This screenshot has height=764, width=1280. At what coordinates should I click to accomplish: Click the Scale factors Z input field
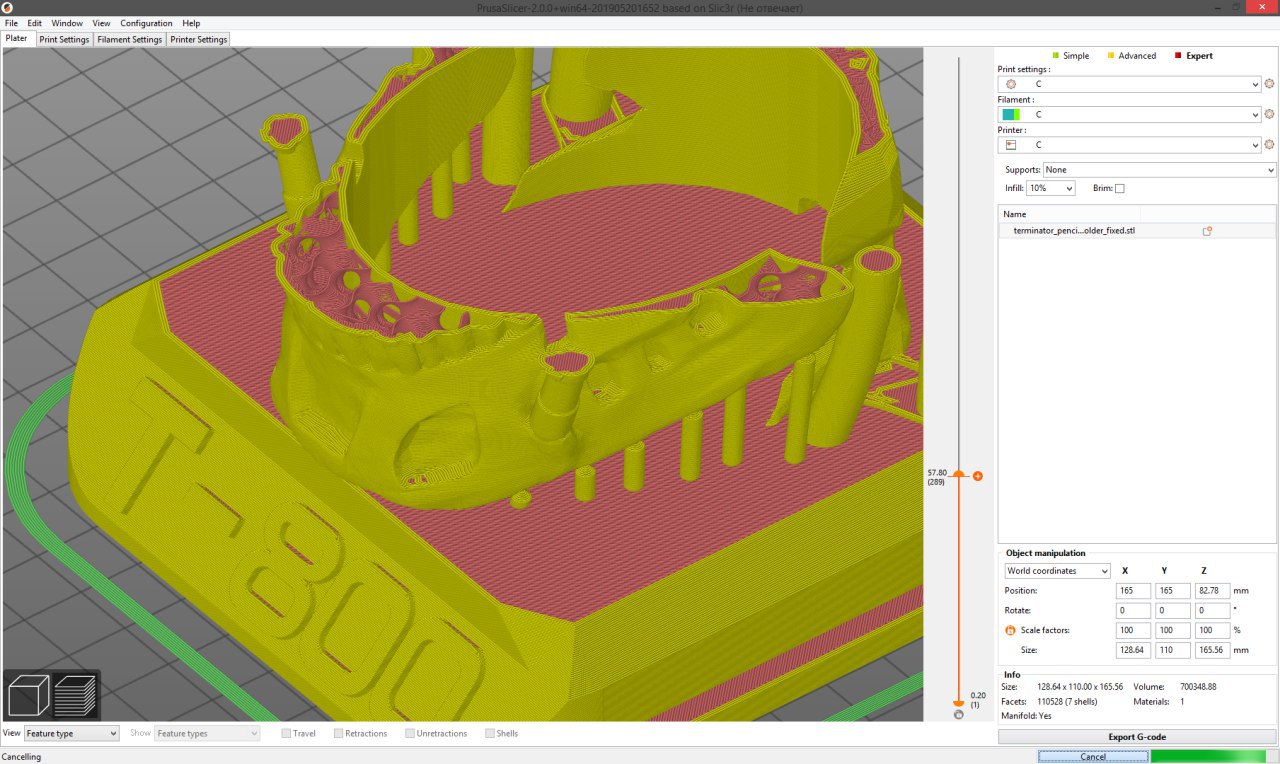1212,631
